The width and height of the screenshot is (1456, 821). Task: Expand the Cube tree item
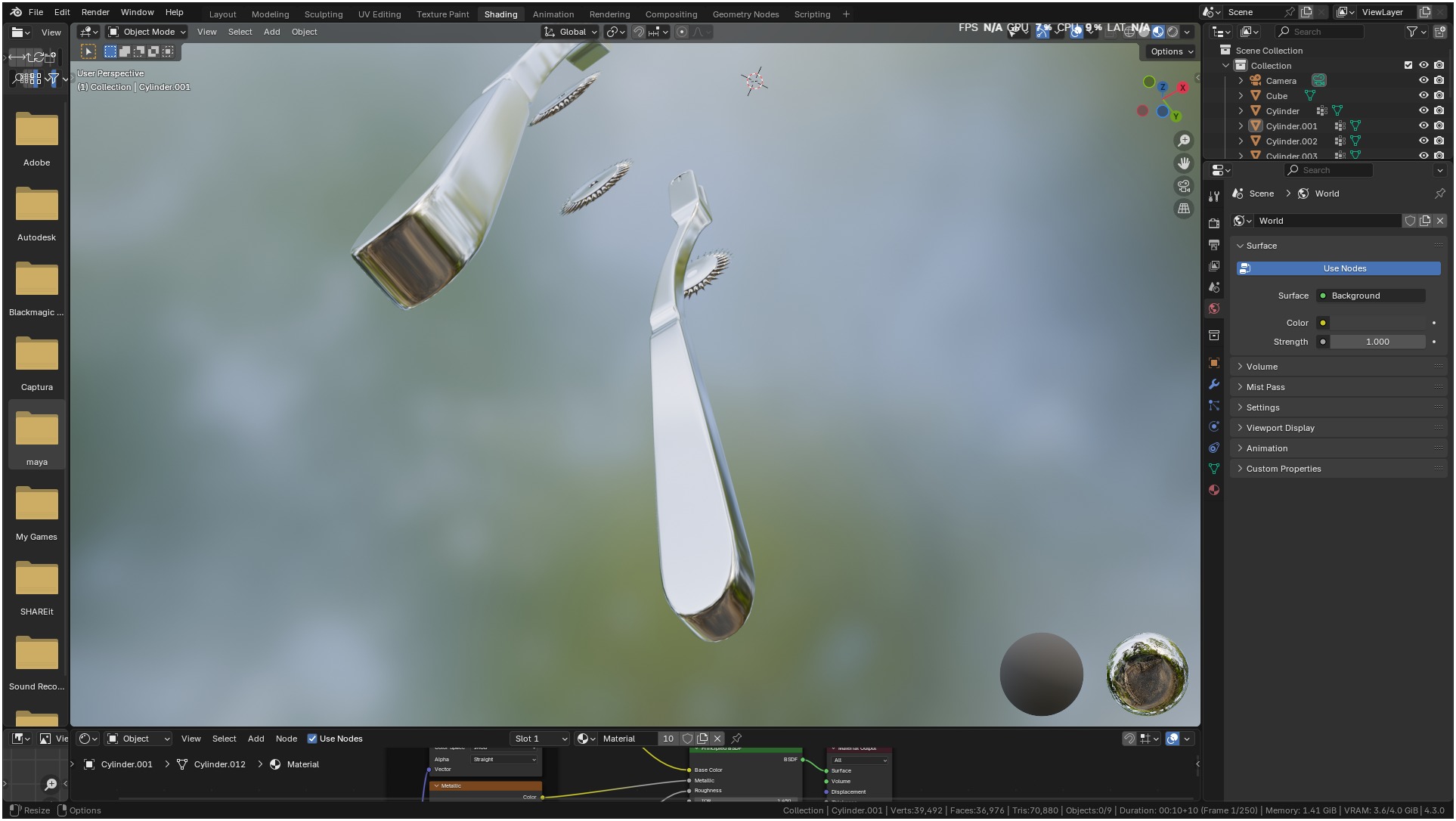[1241, 96]
